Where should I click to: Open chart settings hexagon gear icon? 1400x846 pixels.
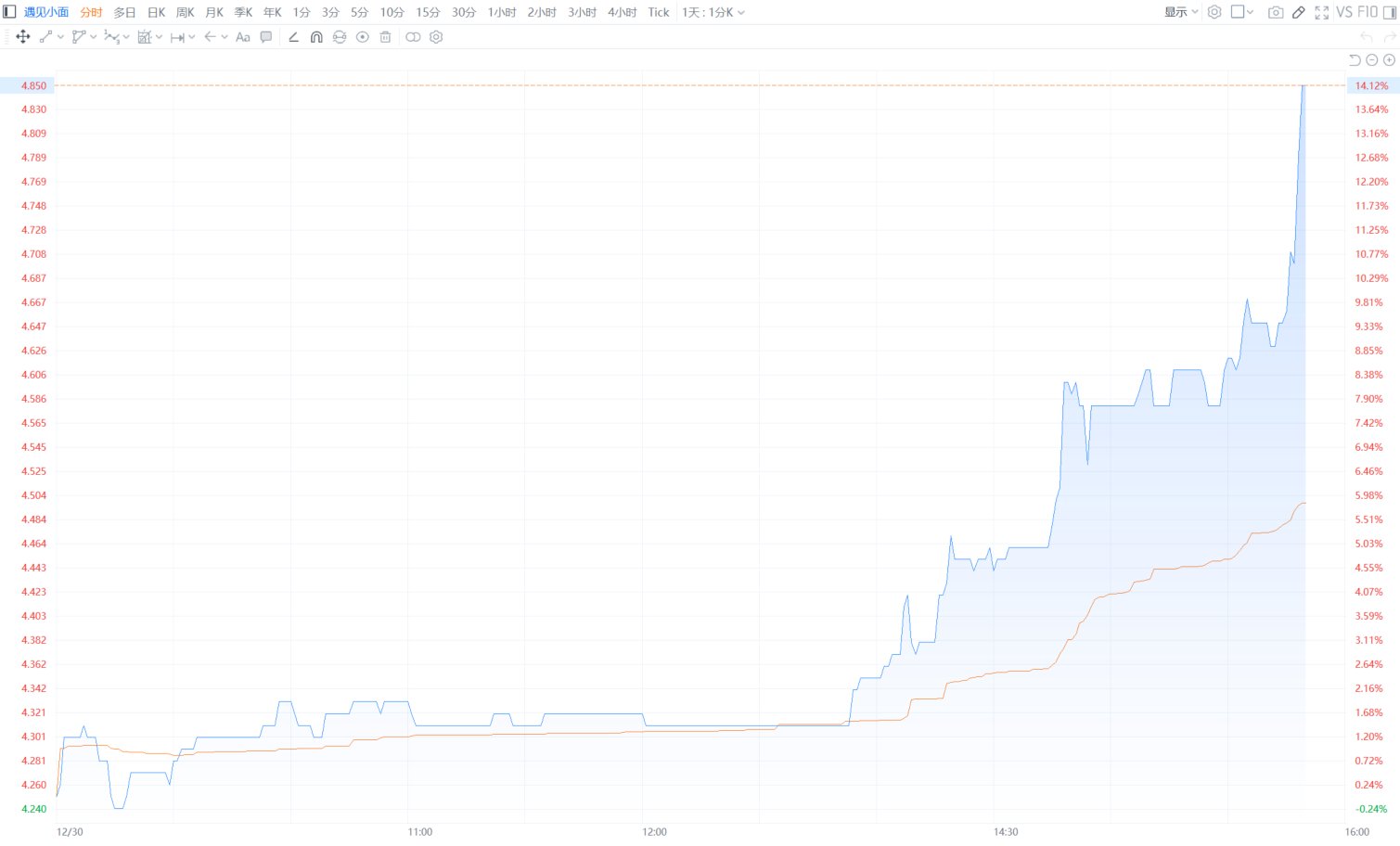(x=1214, y=12)
